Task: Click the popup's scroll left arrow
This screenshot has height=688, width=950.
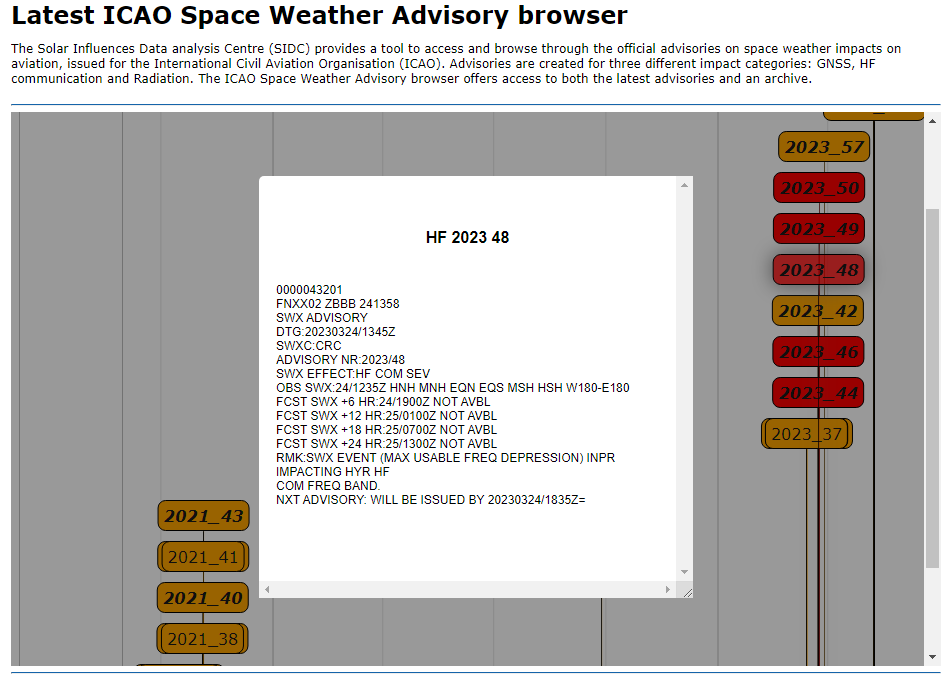Action: point(267,589)
